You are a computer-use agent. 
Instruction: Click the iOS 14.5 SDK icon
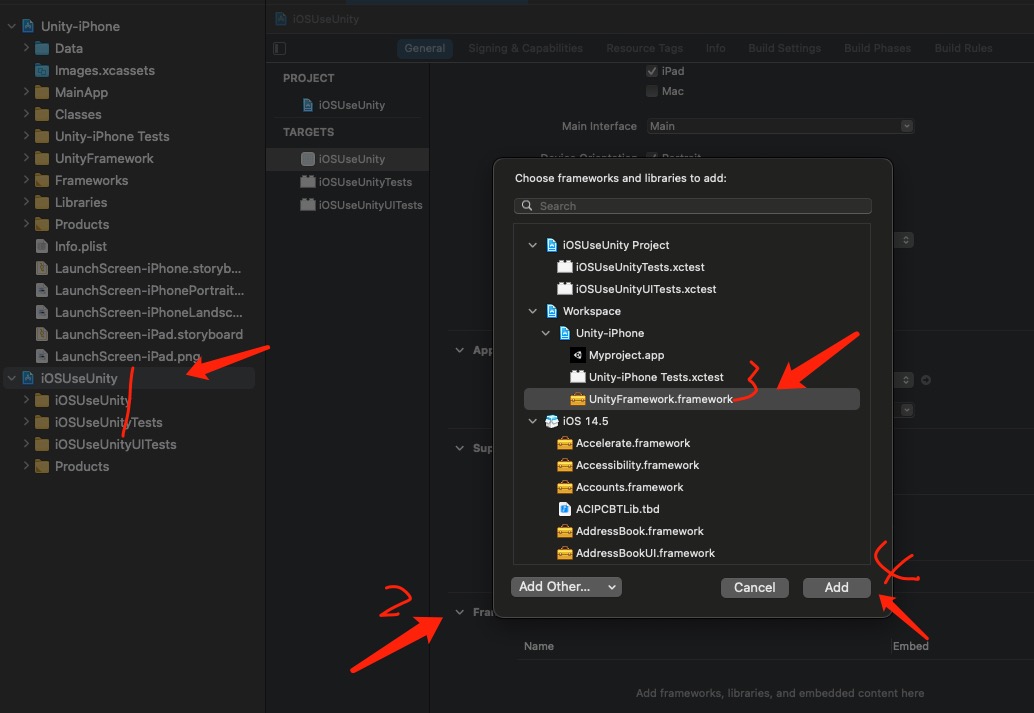pos(552,421)
